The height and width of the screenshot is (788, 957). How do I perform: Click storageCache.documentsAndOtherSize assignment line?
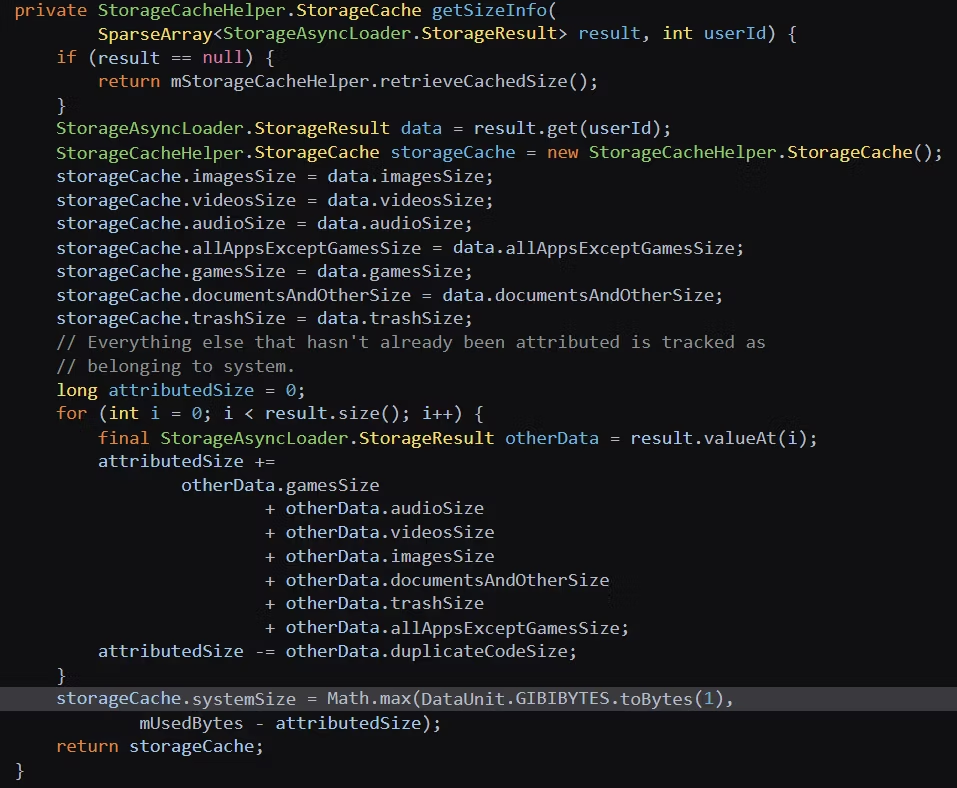pos(389,295)
